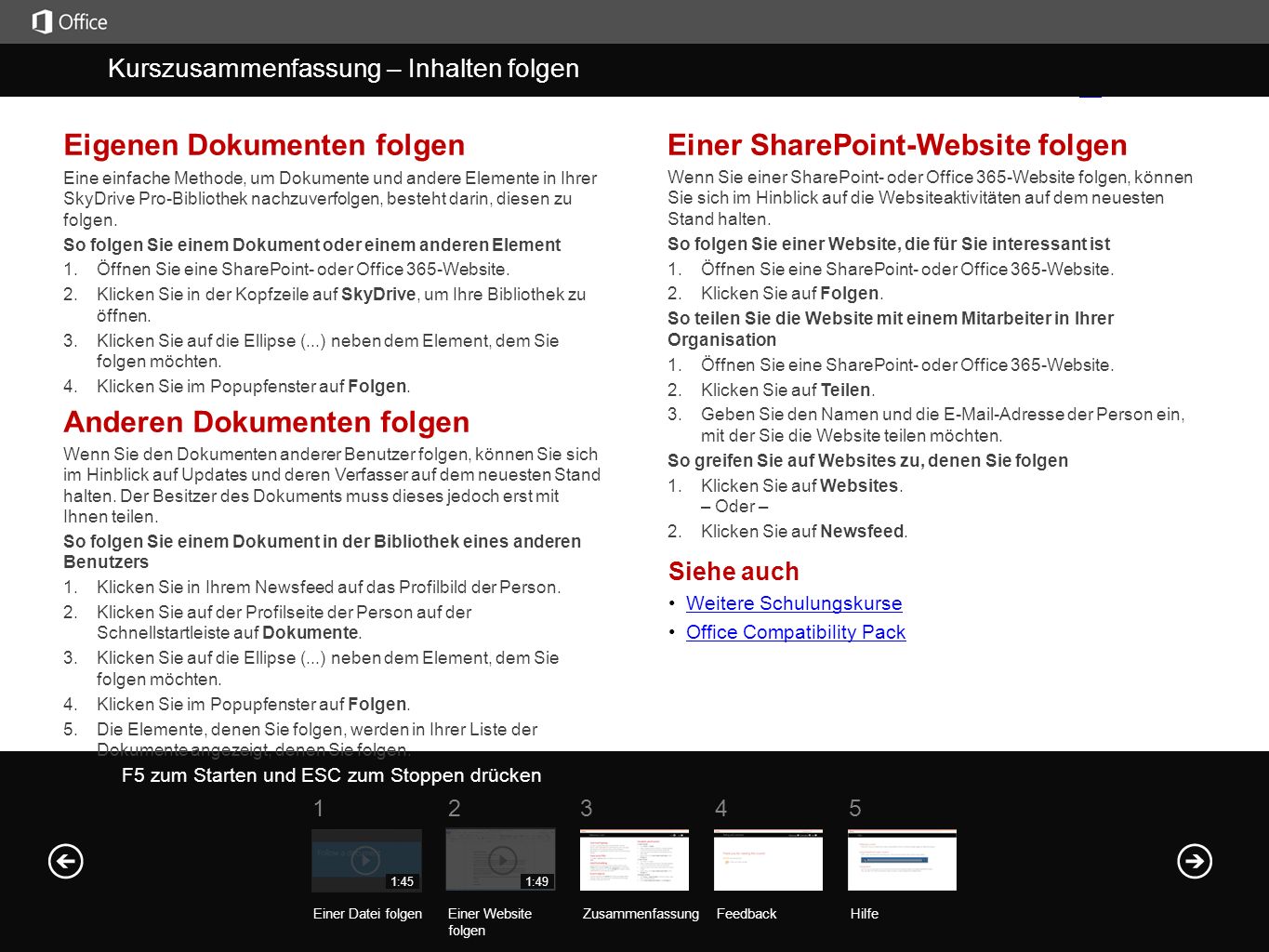The height and width of the screenshot is (952, 1269).
Task: Click heading Einer SharePoint-Website folgen
Action: [x=897, y=145]
